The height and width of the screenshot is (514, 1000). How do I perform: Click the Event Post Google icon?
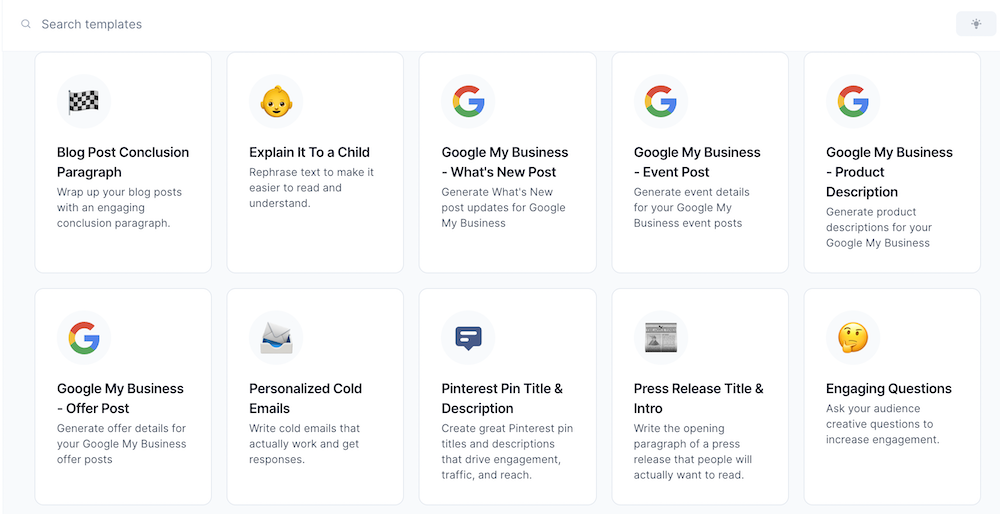pos(661,101)
